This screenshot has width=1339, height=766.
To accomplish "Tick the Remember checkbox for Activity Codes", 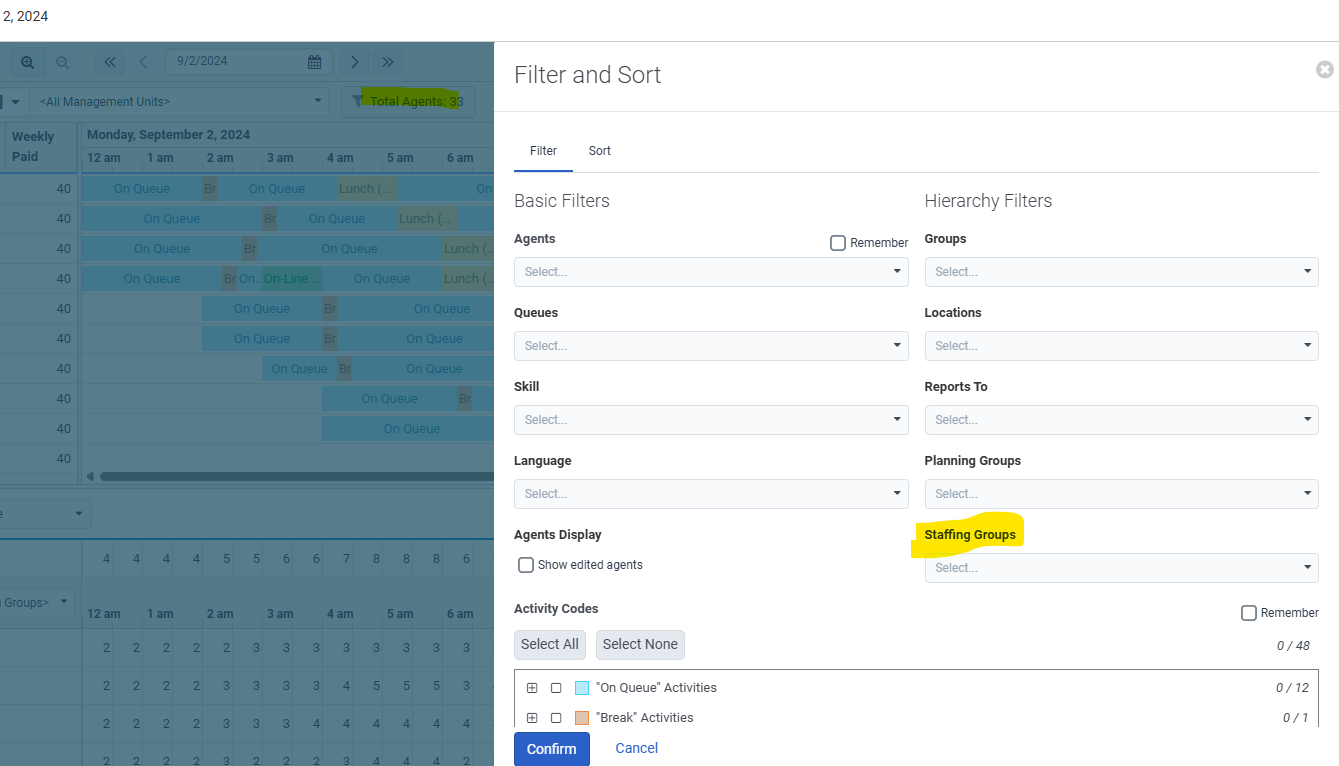I will [1249, 613].
